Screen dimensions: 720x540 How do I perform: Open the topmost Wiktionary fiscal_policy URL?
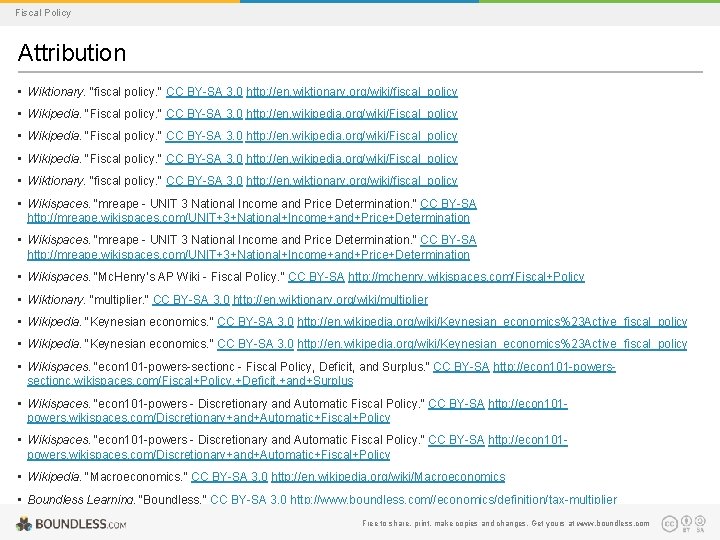pyautogui.click(x=352, y=92)
